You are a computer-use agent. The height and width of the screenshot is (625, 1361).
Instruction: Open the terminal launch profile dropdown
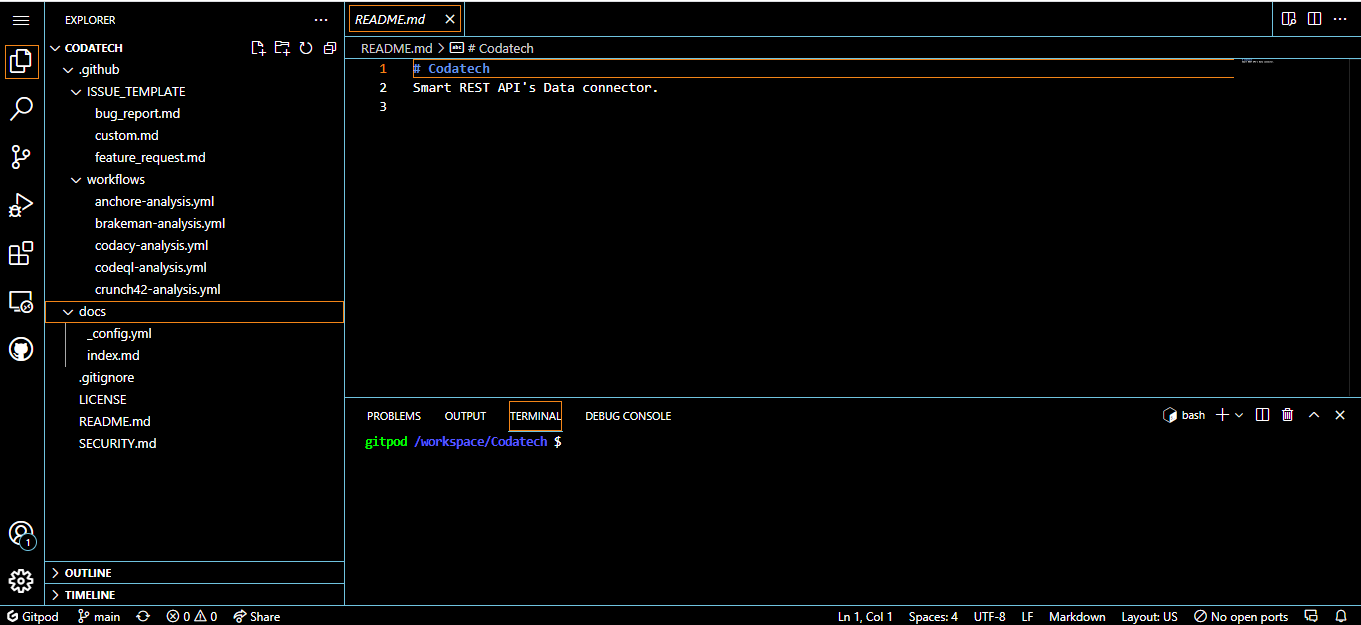1239,415
